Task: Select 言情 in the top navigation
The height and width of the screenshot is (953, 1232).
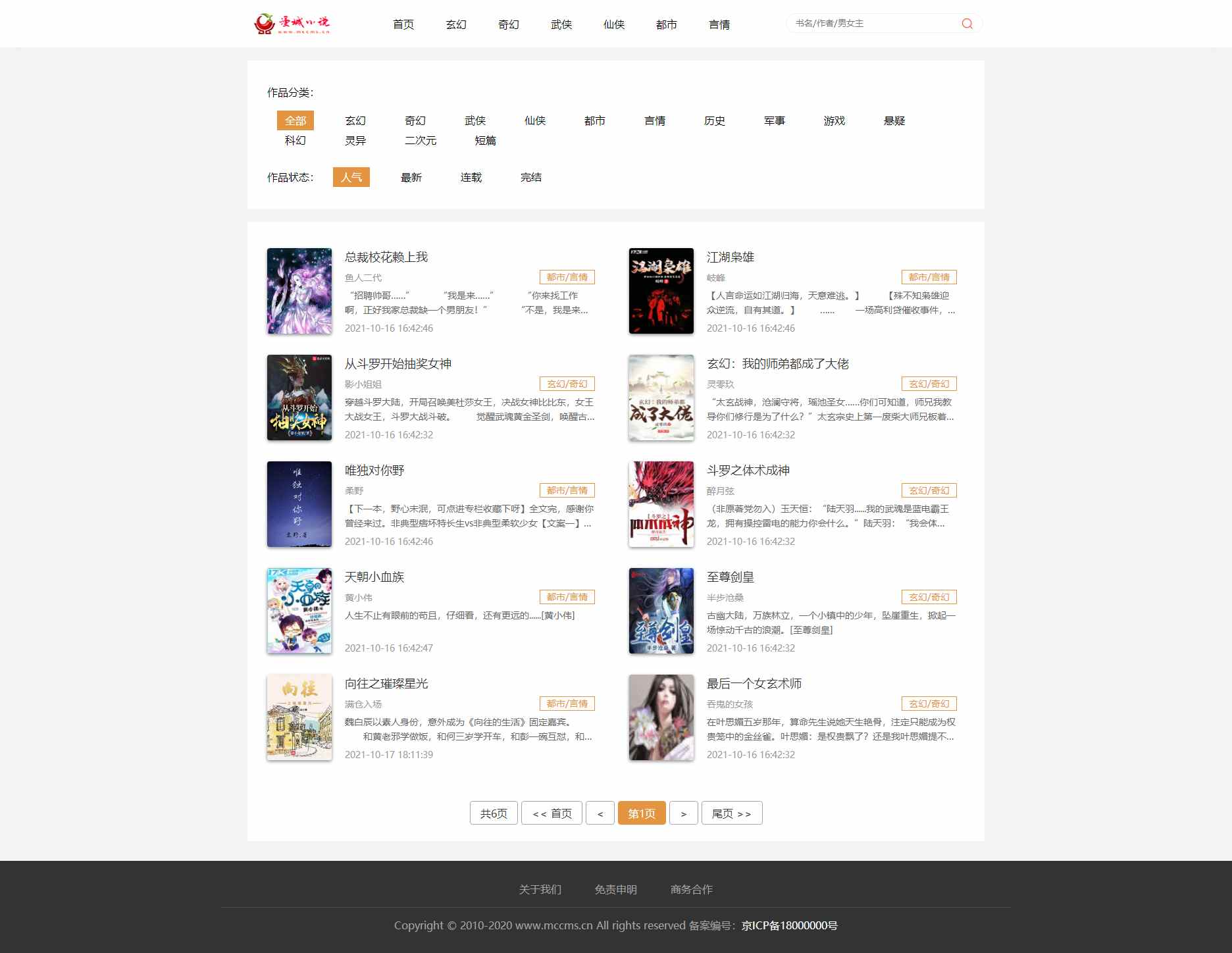Action: point(719,24)
